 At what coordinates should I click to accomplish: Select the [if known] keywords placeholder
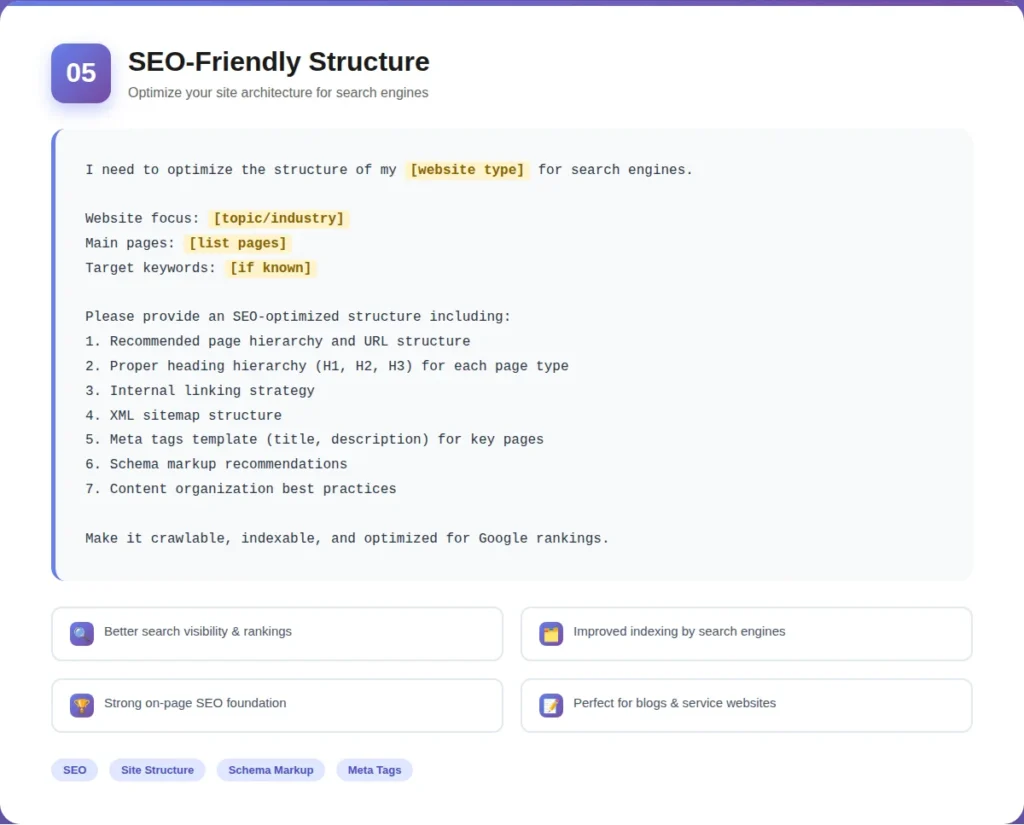271,267
